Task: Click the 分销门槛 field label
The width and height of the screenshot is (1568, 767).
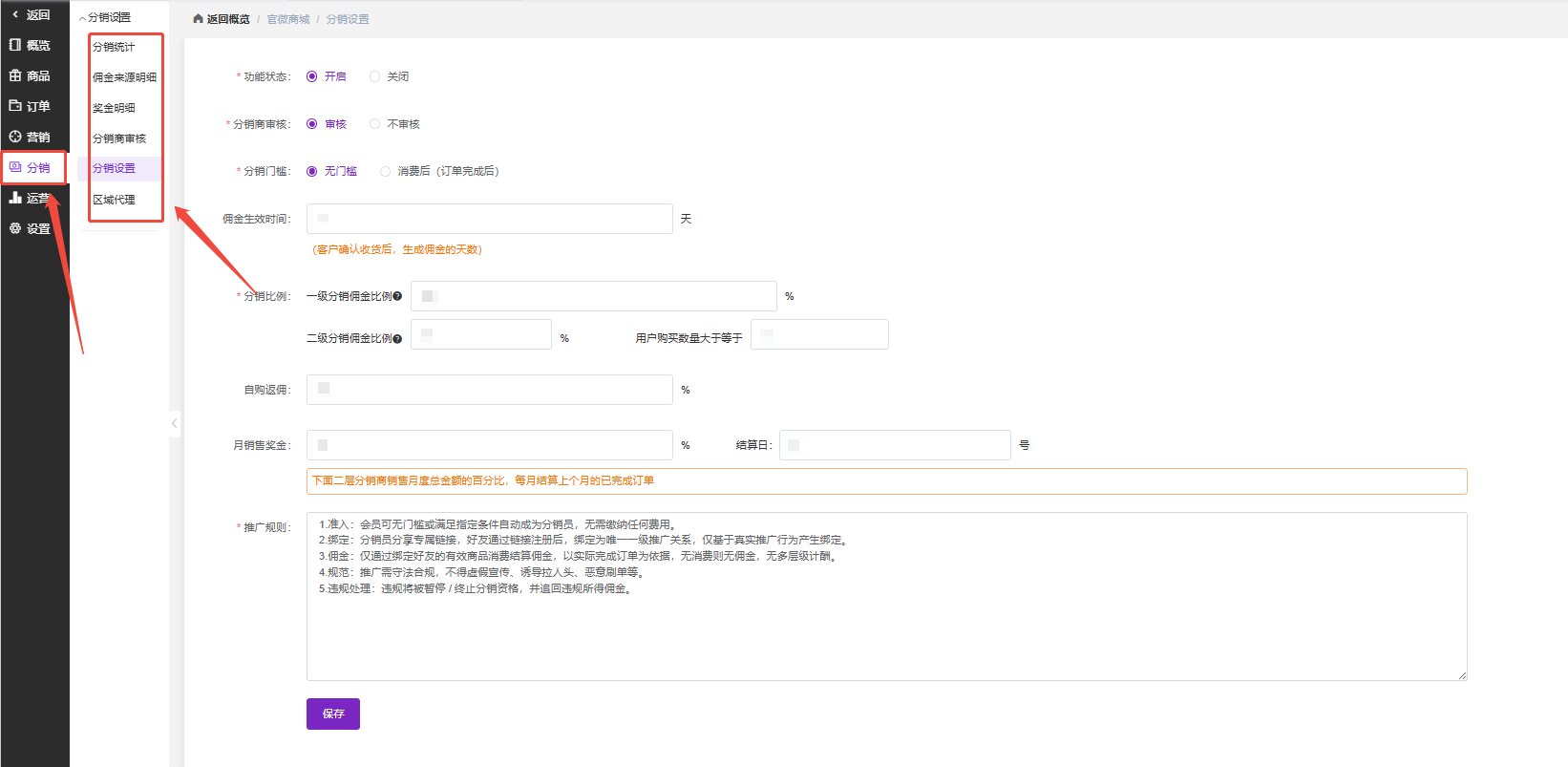Action: (266, 171)
